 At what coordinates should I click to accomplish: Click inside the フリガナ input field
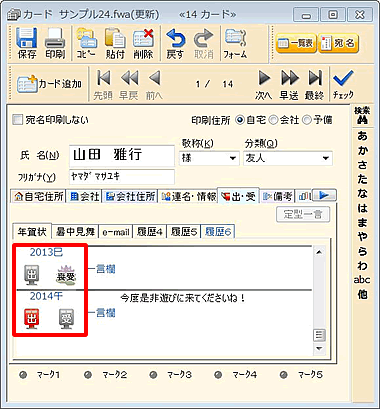click(122, 177)
